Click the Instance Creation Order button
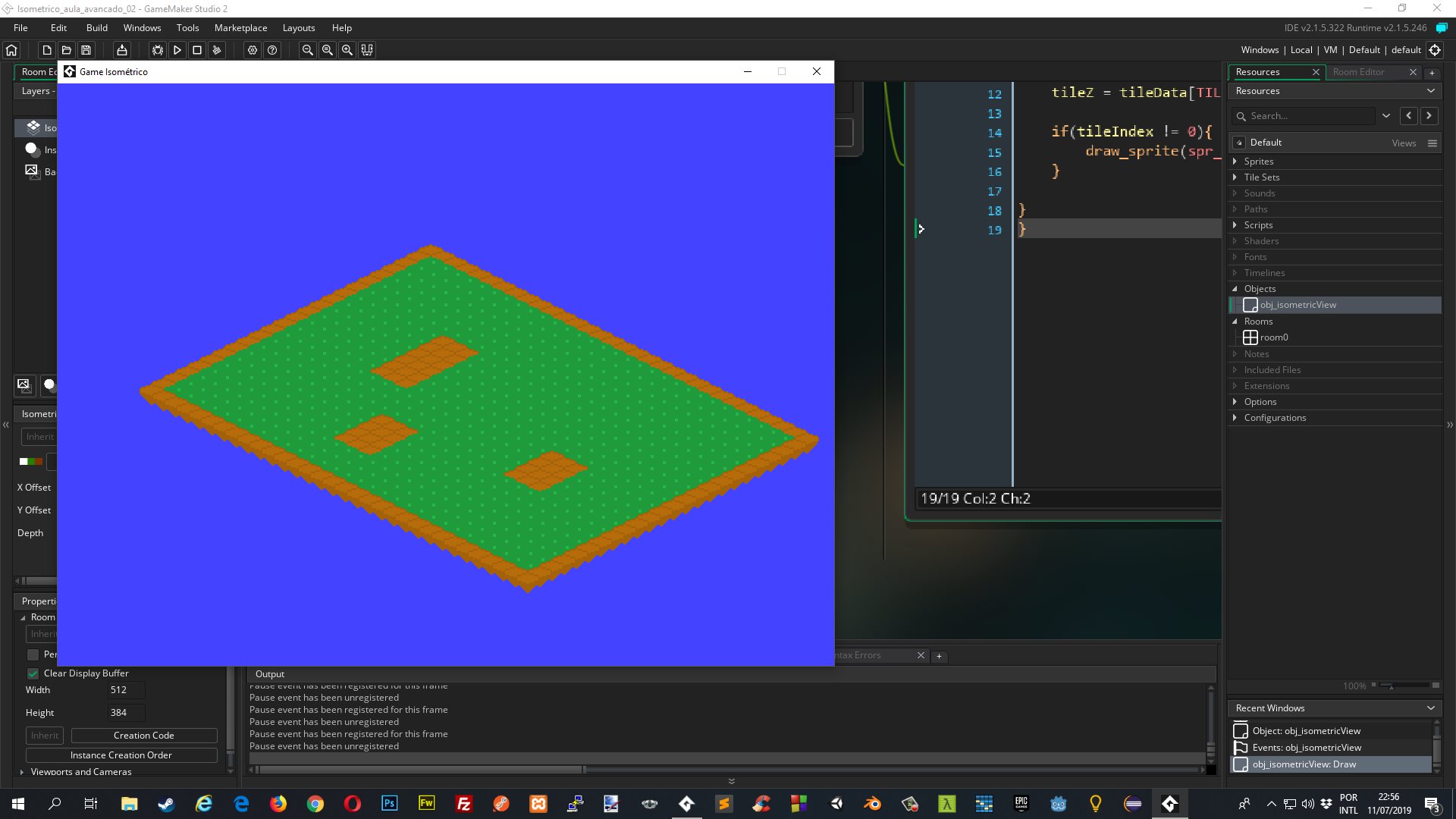Viewport: 1456px width, 819px height. click(x=119, y=754)
